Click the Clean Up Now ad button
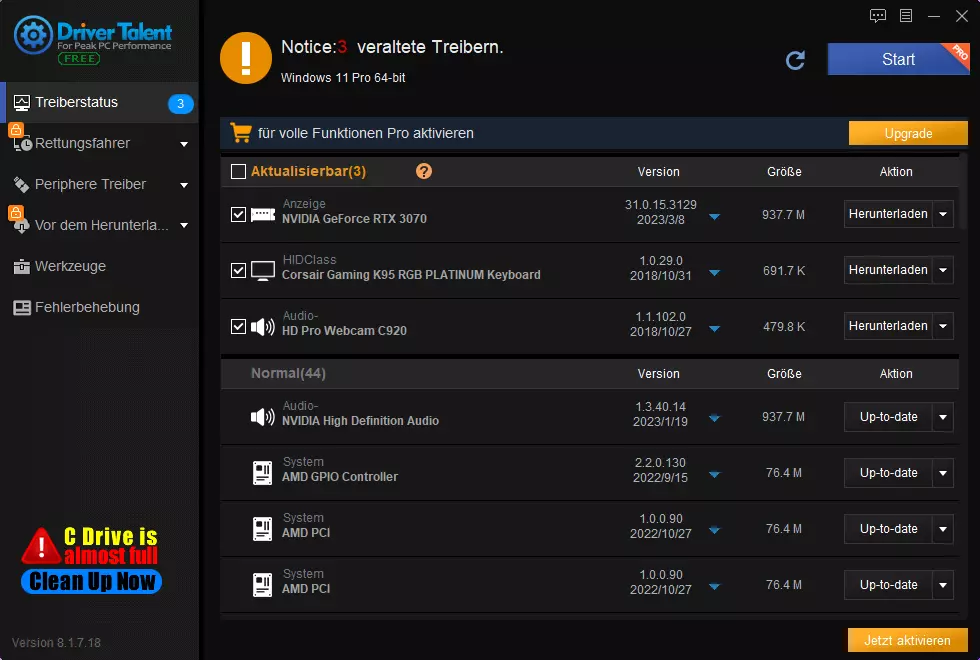 [x=91, y=581]
